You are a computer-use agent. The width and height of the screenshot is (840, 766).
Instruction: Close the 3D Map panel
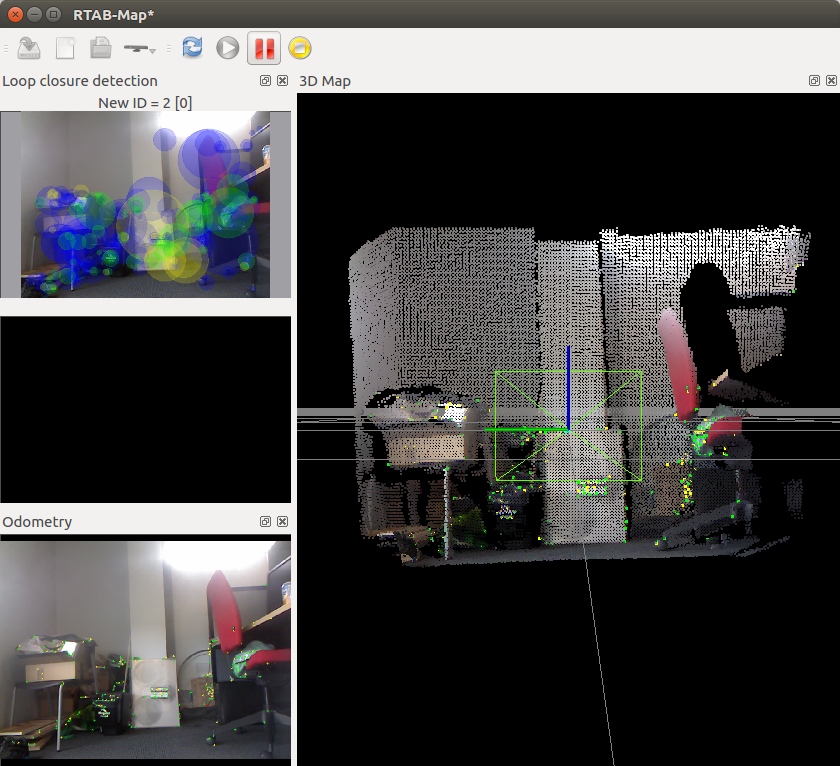point(831,81)
